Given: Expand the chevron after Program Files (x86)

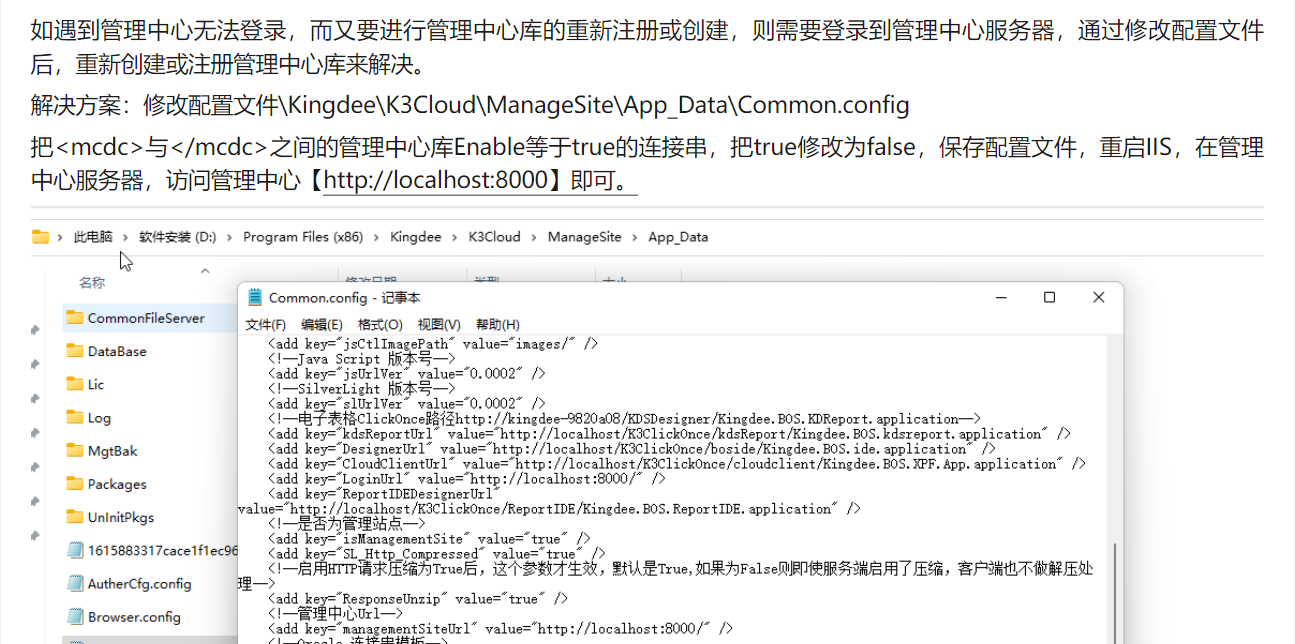Looking at the screenshot, I should click(x=377, y=237).
